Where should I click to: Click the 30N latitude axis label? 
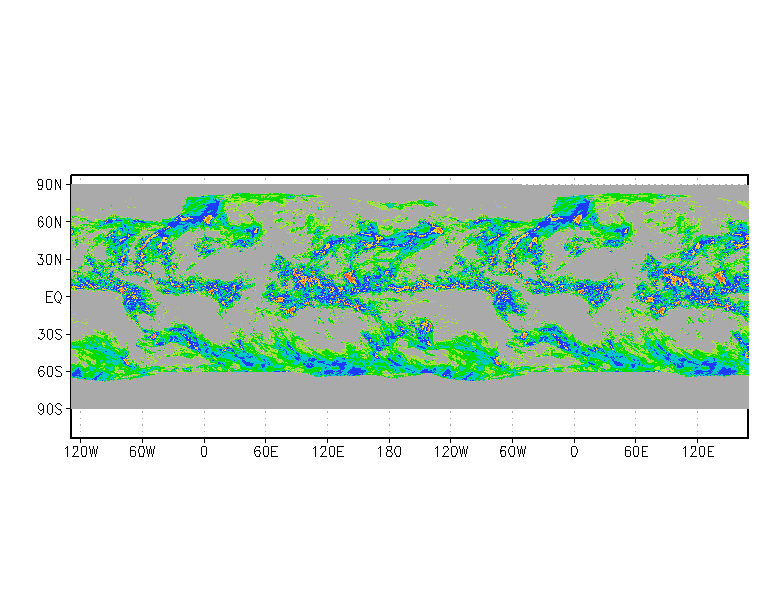pos(50,260)
